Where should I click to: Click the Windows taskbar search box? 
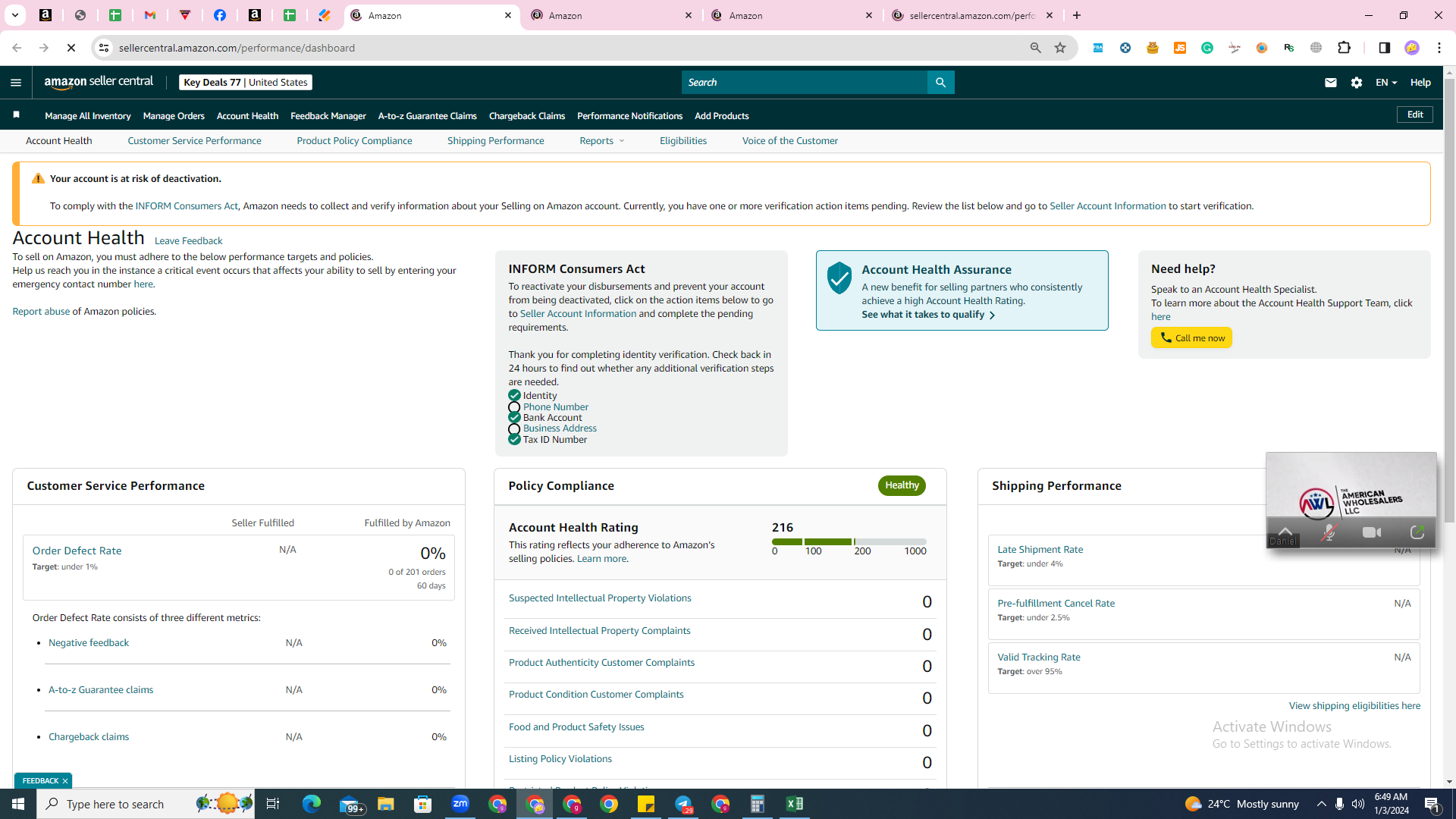click(x=145, y=804)
